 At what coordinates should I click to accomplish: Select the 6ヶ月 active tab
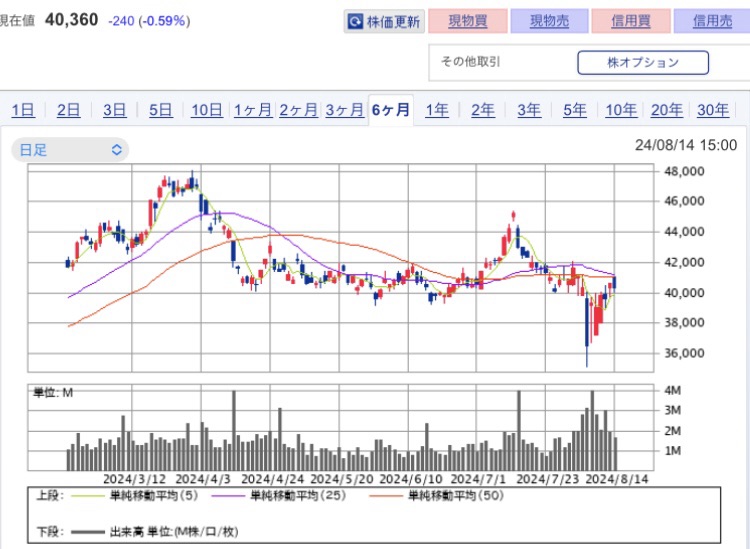[391, 110]
